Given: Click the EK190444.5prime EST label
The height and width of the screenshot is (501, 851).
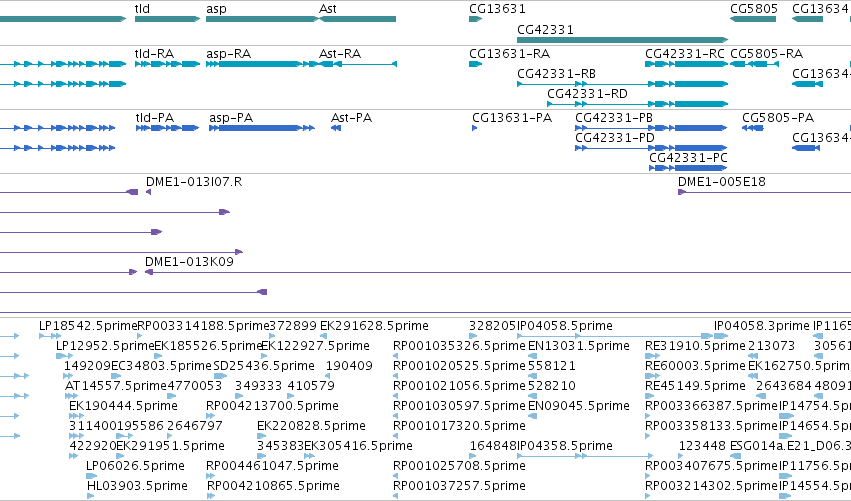Looking at the screenshot, I should (123, 406).
